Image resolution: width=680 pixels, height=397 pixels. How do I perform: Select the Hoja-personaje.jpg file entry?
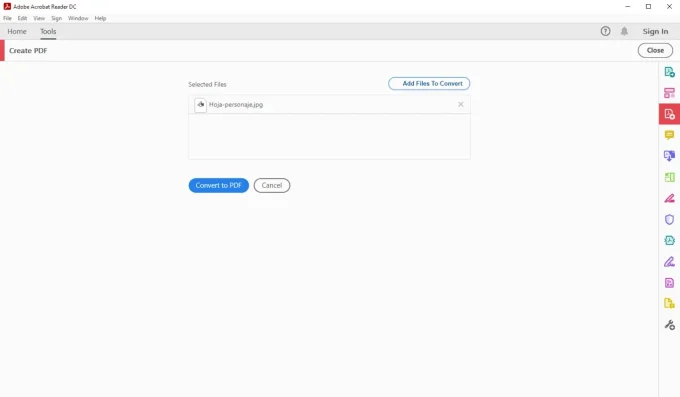pos(329,105)
